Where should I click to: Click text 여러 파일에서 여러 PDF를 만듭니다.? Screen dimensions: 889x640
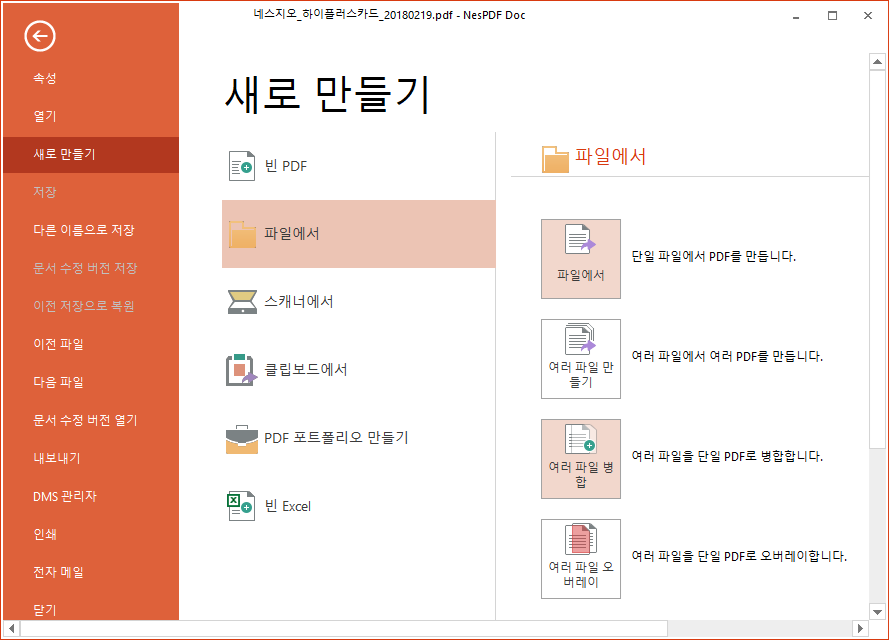[x=727, y=356]
